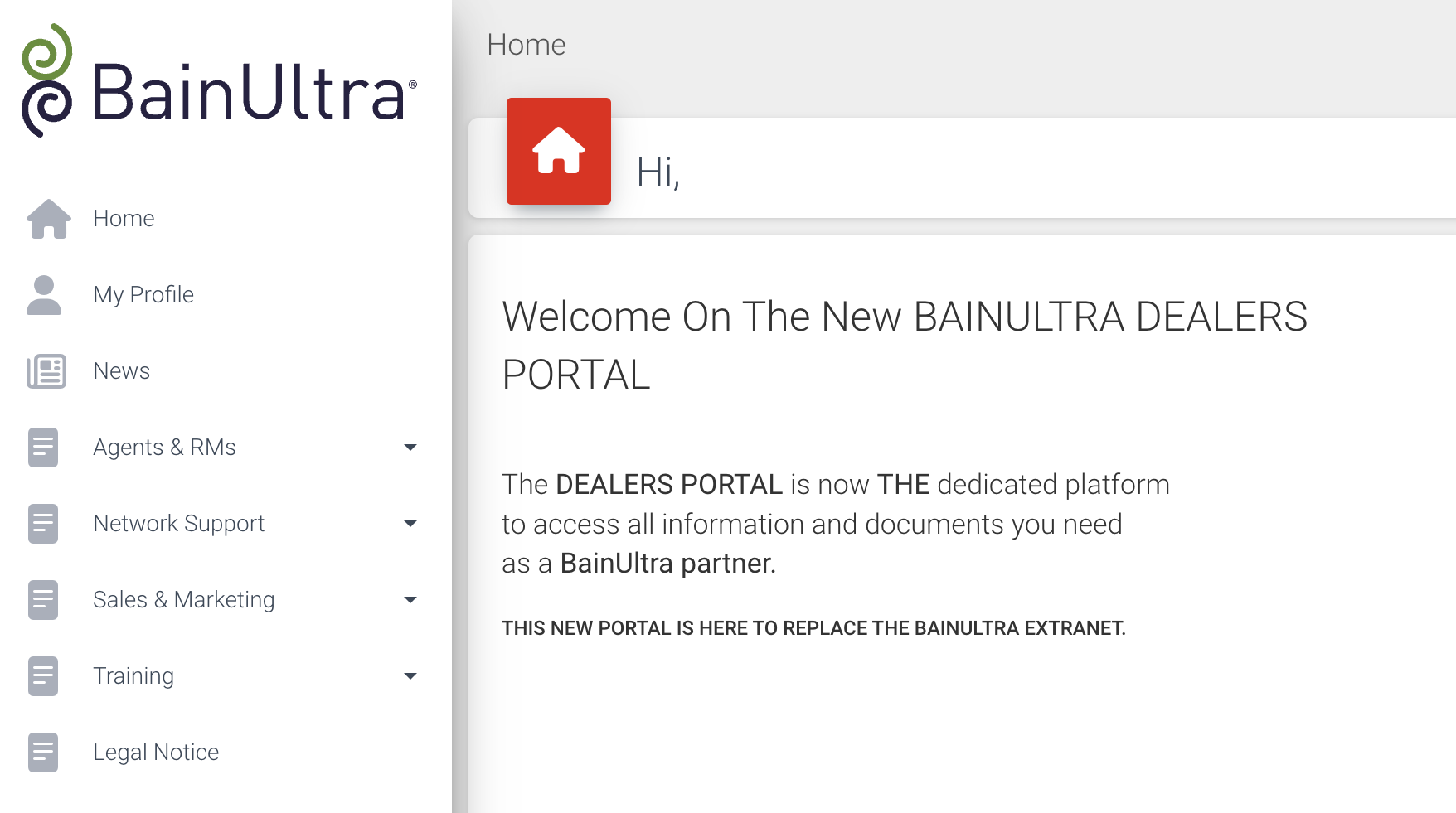Open the News section
The width and height of the screenshot is (1456, 813).
pyautogui.click(x=121, y=371)
